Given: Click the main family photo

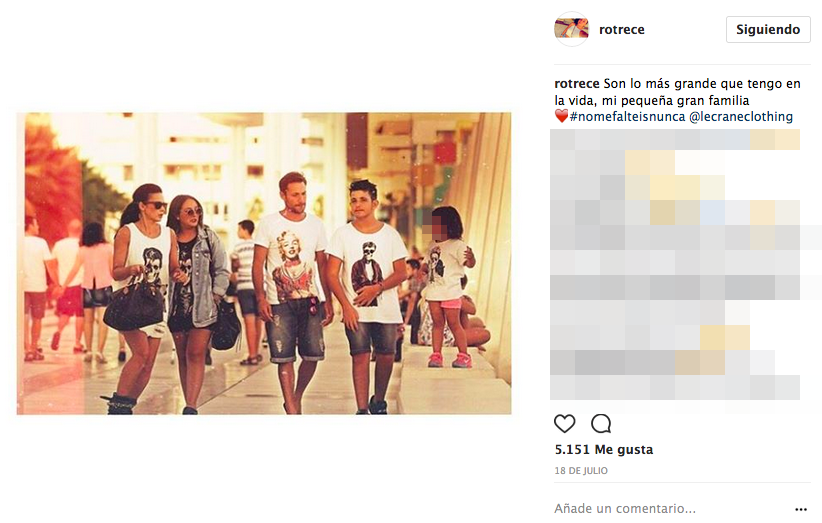Looking at the screenshot, I should pos(264,263).
